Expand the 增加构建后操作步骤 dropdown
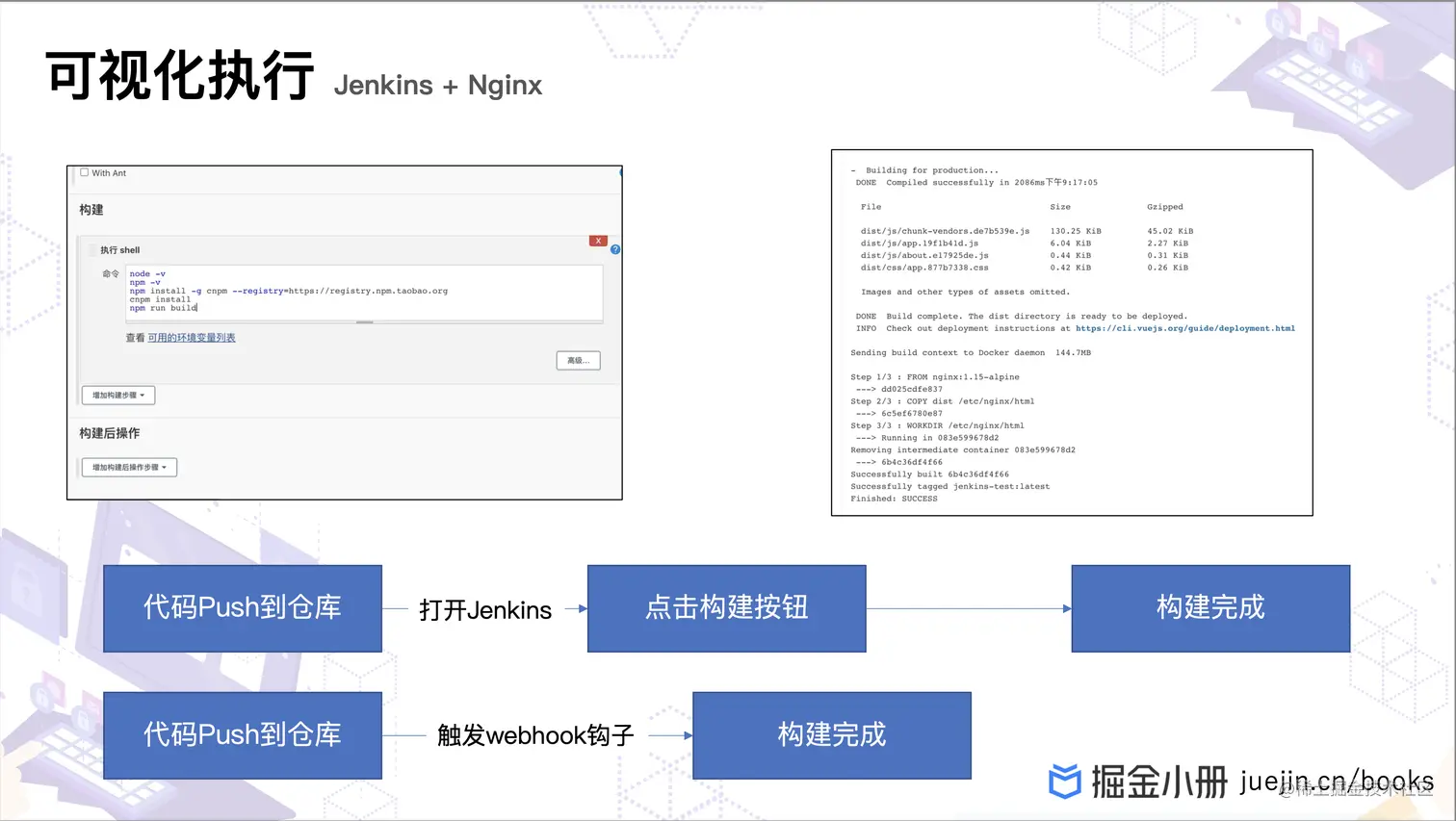The height and width of the screenshot is (821, 1456). click(129, 468)
